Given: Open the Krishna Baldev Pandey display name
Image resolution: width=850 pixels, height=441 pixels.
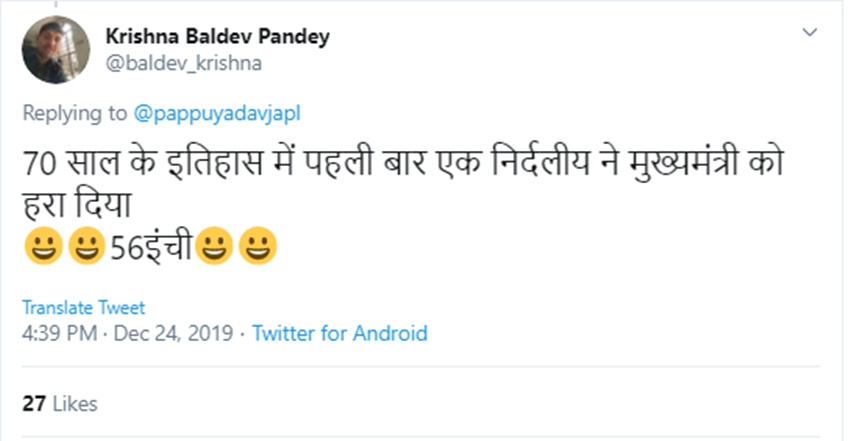Looking at the screenshot, I should tap(217, 38).
